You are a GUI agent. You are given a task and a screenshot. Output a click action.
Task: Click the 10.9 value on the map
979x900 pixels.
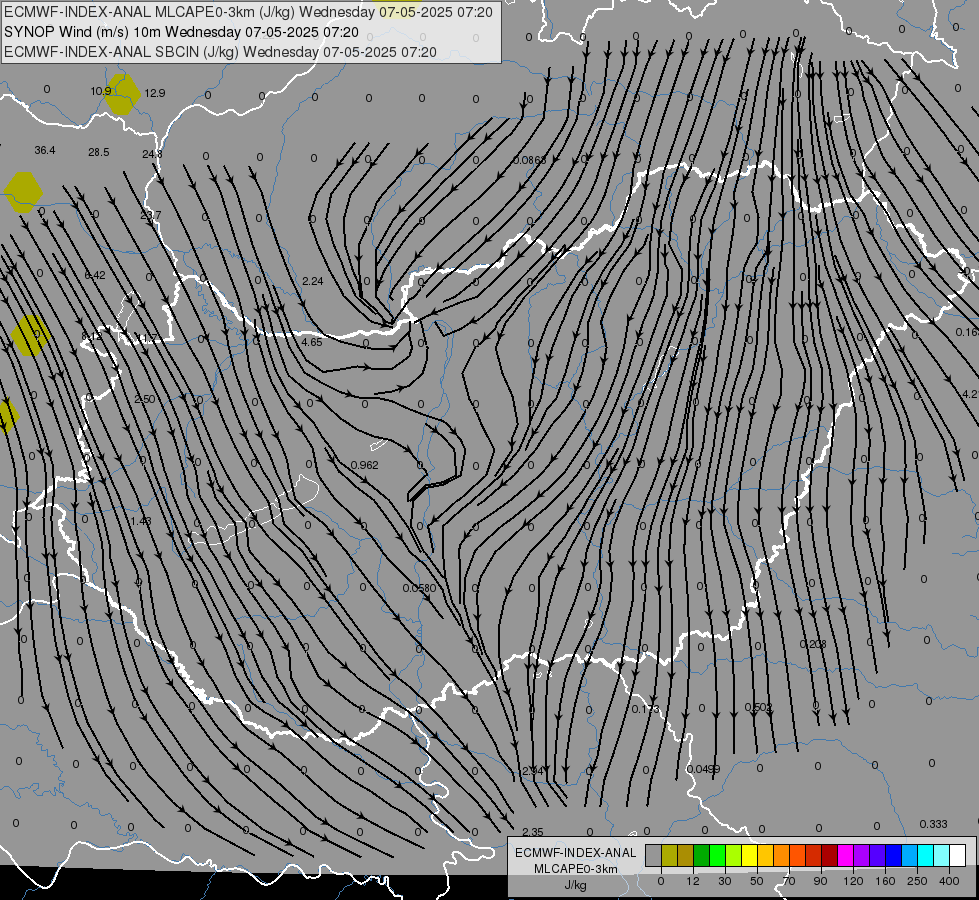point(101,91)
